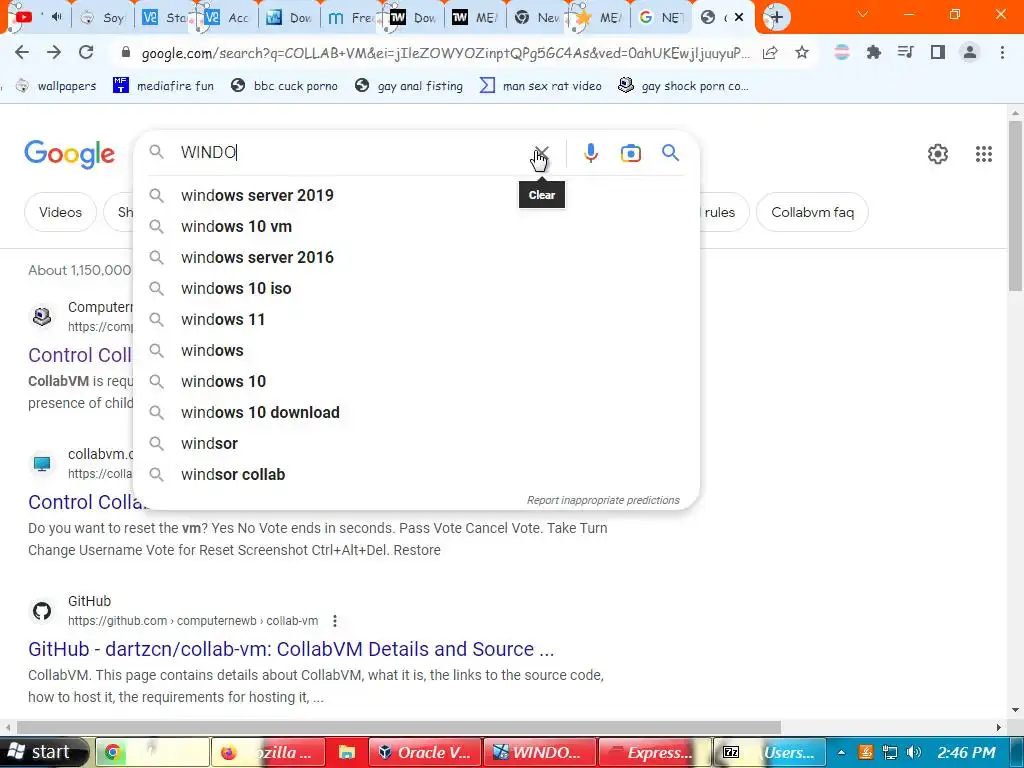Clear the search box text
The height and width of the screenshot is (768, 1024).
(541, 153)
